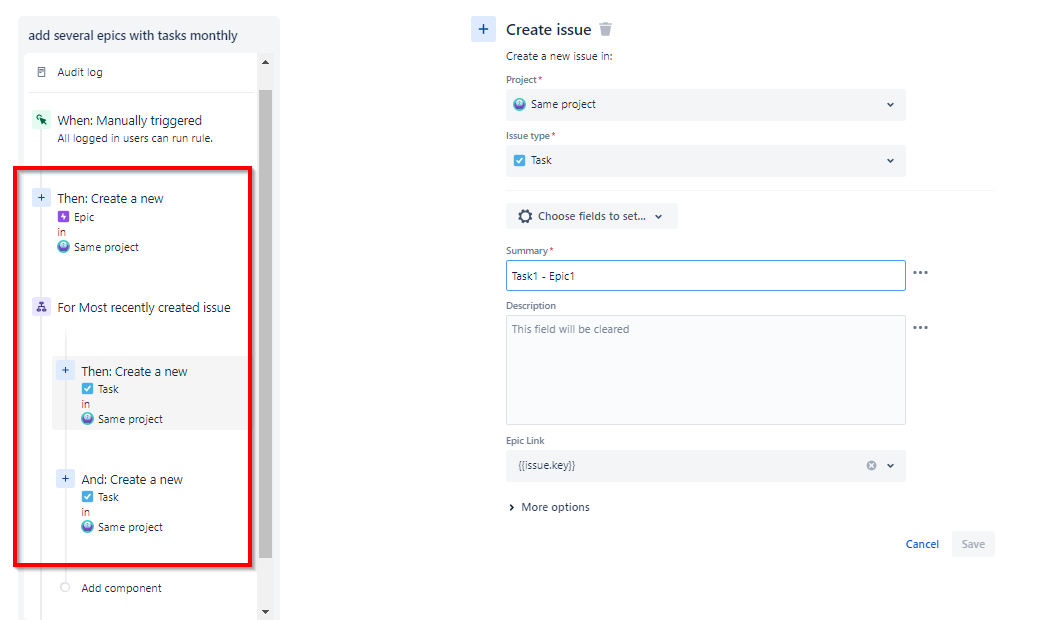Screen dimensions: 1062x620
Task: Click Task checkbox icon in And: Create step
Action: 87,497
